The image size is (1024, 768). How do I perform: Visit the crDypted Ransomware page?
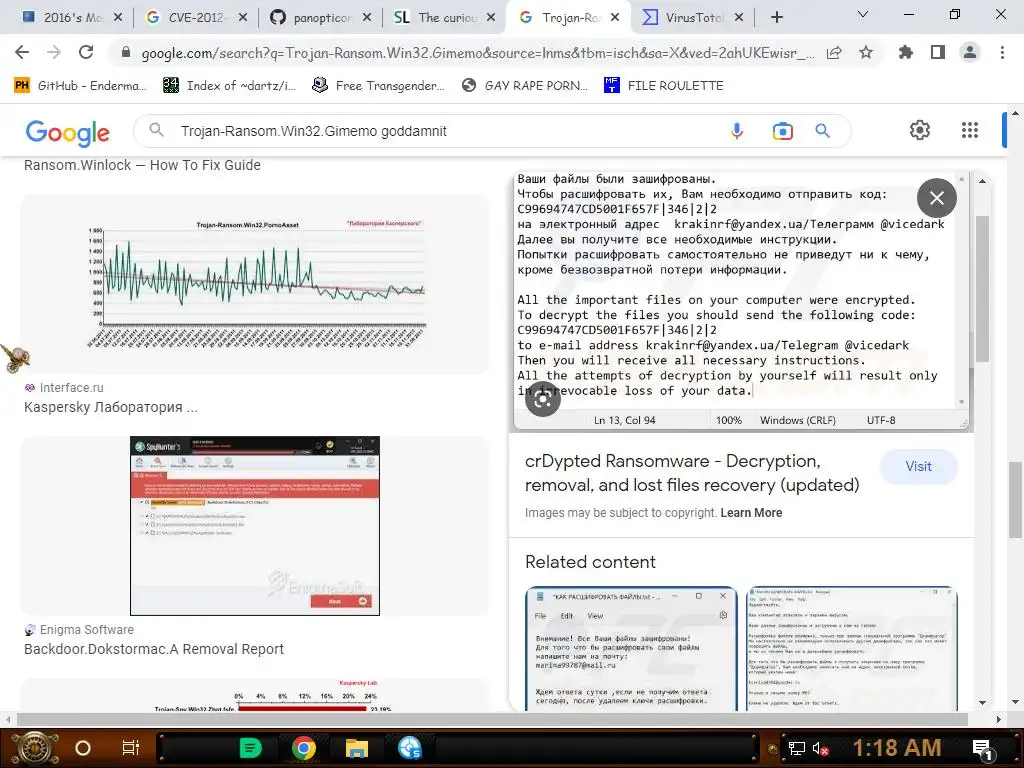(918, 466)
